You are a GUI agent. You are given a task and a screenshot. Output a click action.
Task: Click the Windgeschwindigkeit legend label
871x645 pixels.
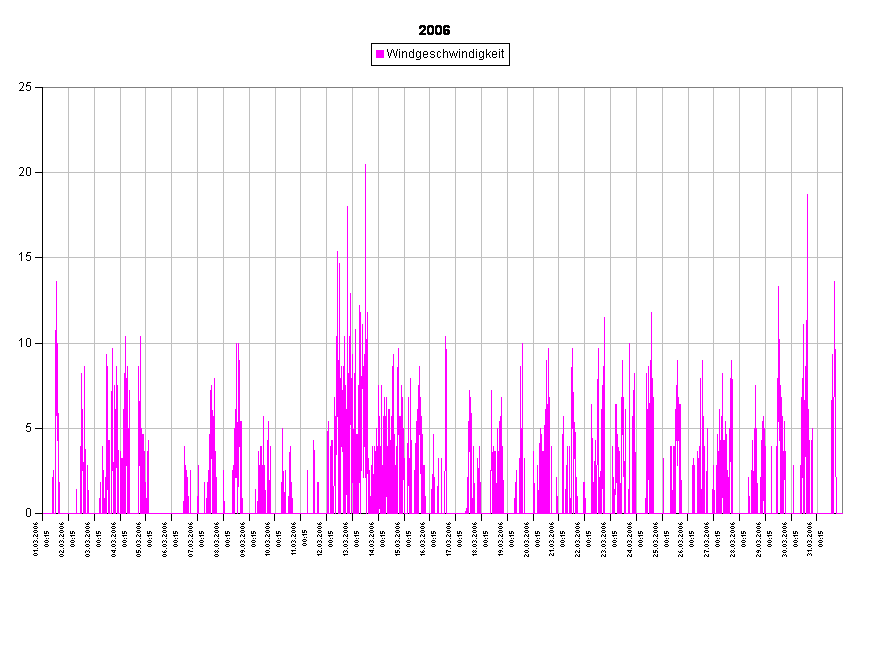click(445, 54)
